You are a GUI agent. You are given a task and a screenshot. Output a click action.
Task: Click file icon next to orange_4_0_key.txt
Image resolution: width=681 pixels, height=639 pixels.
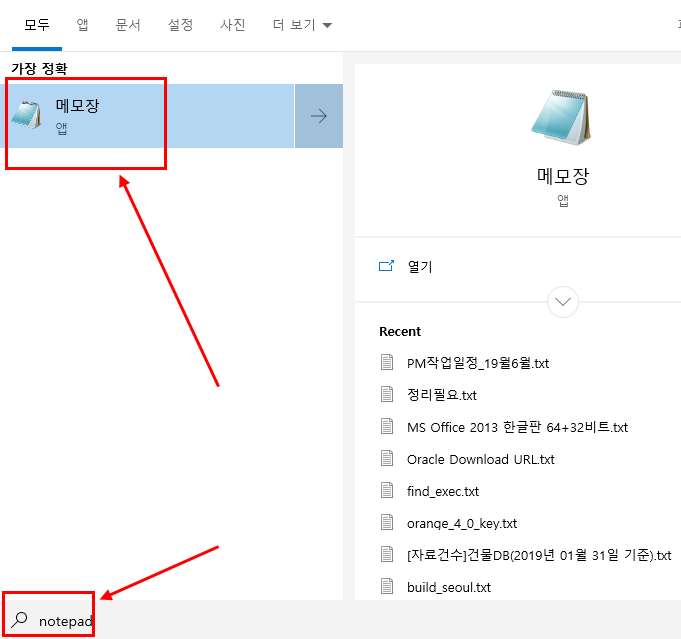[387, 523]
